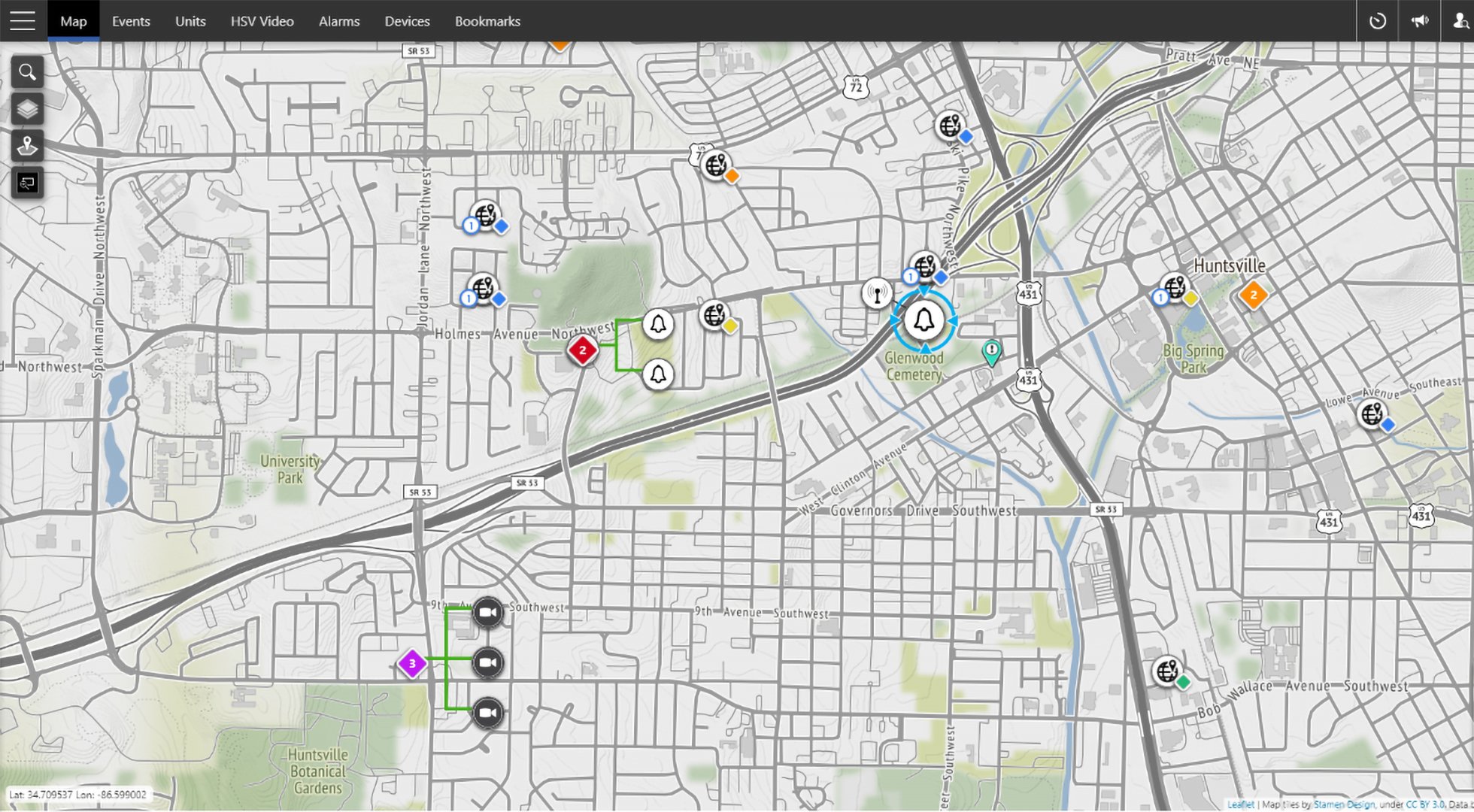Select the middle camera marker

(487, 662)
